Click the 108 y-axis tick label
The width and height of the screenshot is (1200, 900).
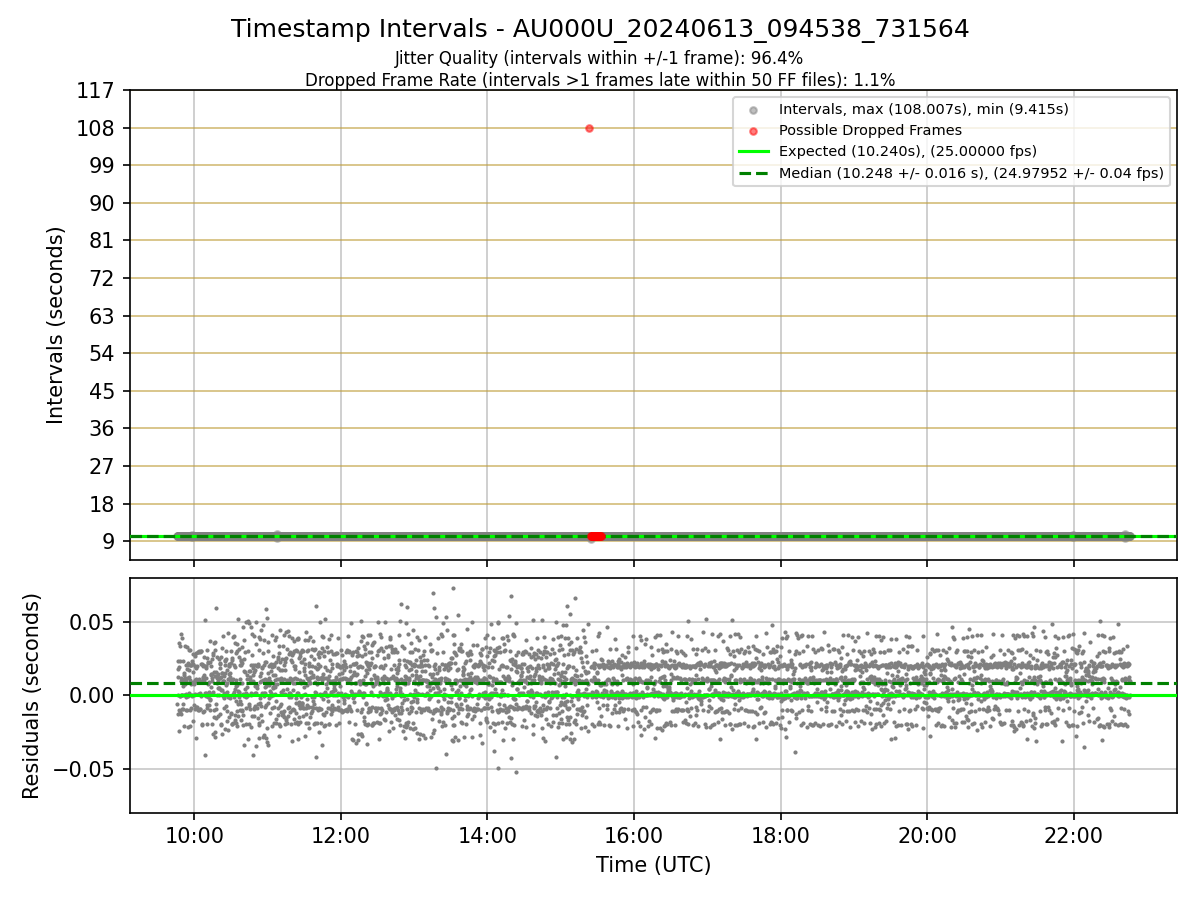point(95,128)
